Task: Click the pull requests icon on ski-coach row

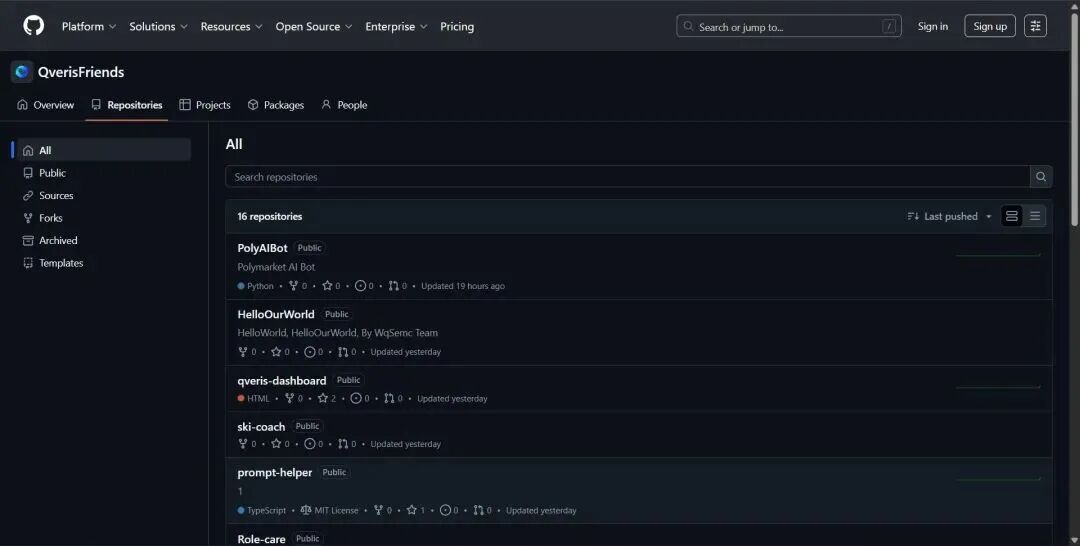Action: click(x=343, y=444)
